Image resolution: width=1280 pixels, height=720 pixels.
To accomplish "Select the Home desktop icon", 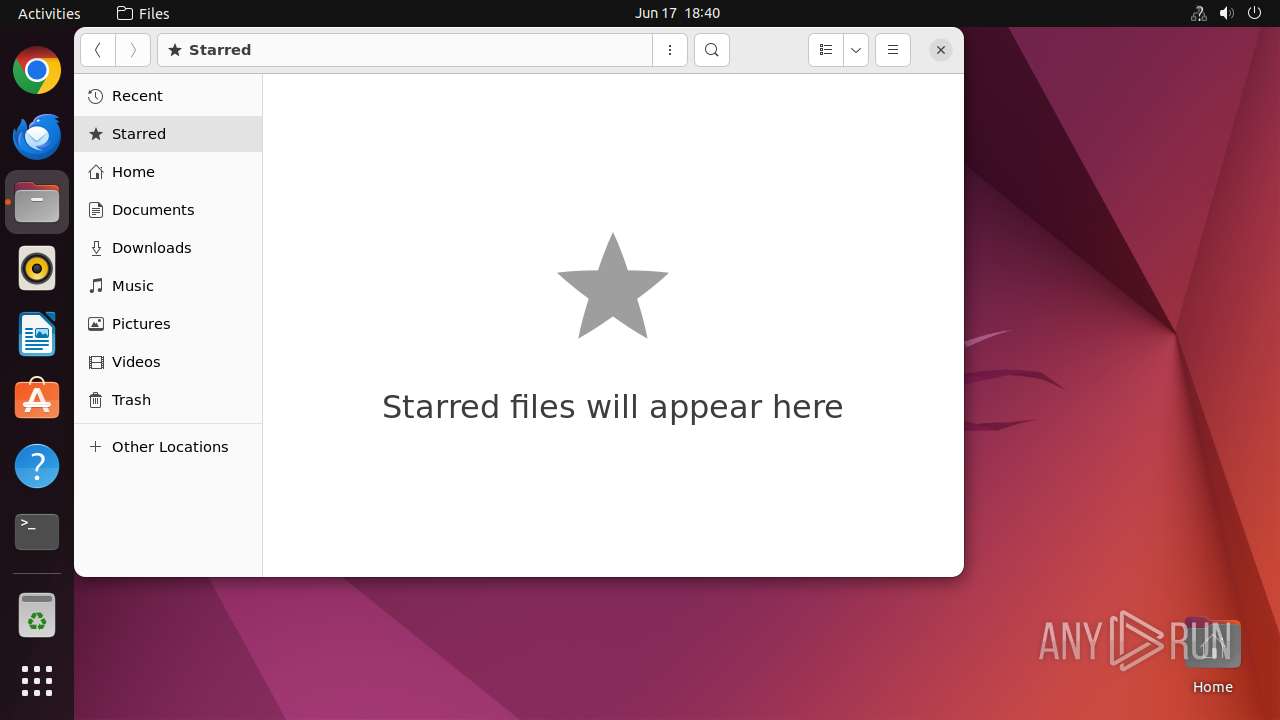I will [1212, 655].
